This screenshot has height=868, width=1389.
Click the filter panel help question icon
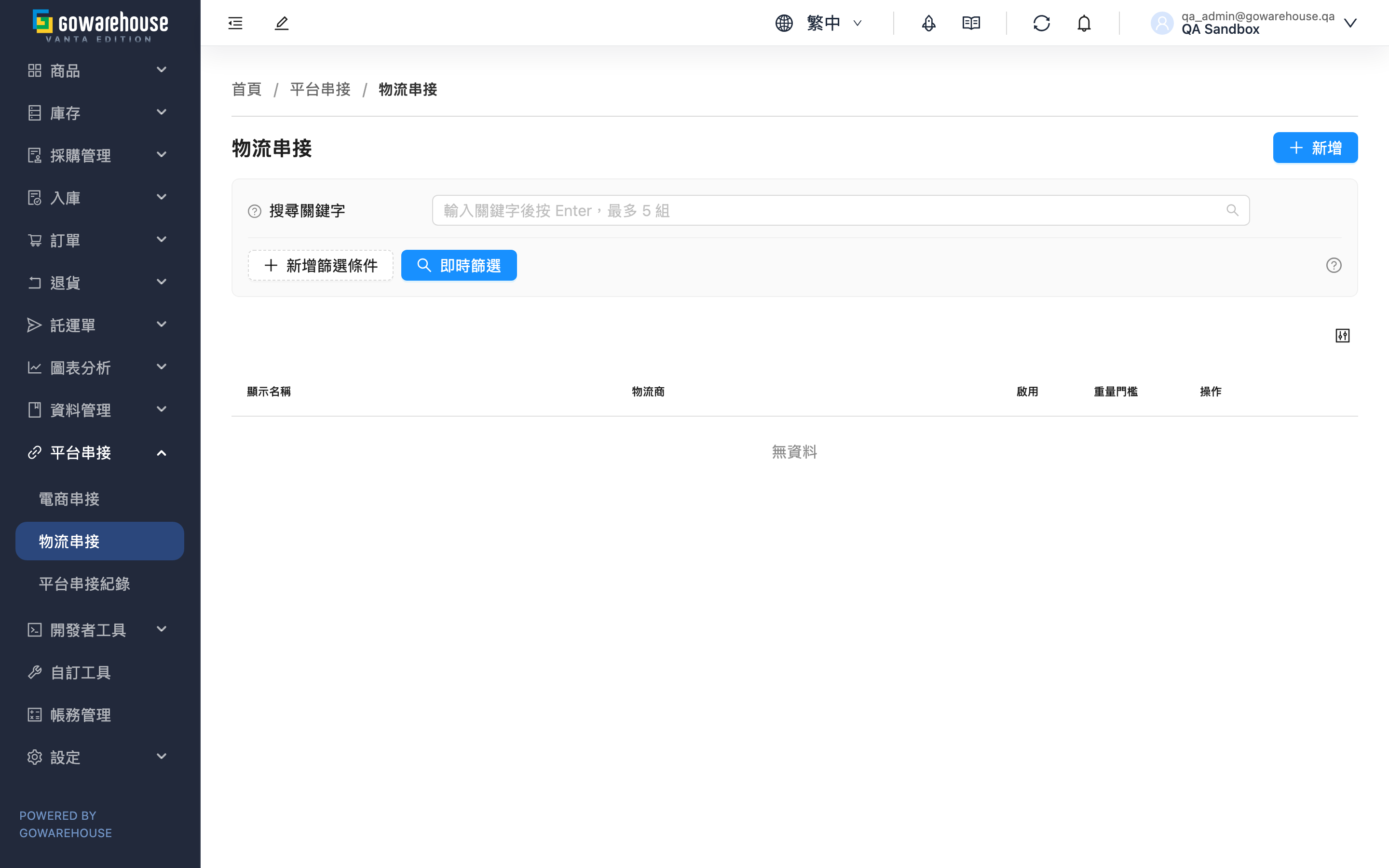coord(1334,265)
